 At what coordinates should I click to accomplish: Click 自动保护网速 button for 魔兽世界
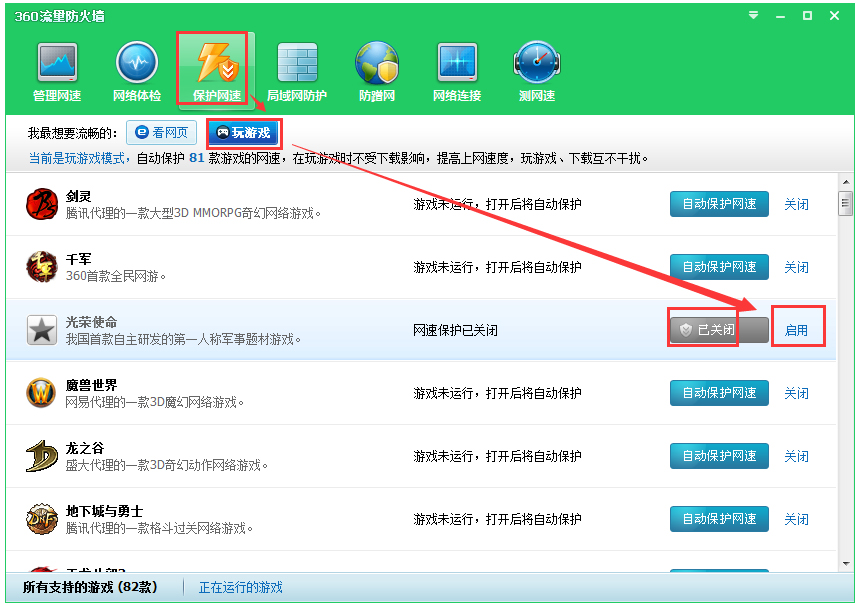[719, 393]
